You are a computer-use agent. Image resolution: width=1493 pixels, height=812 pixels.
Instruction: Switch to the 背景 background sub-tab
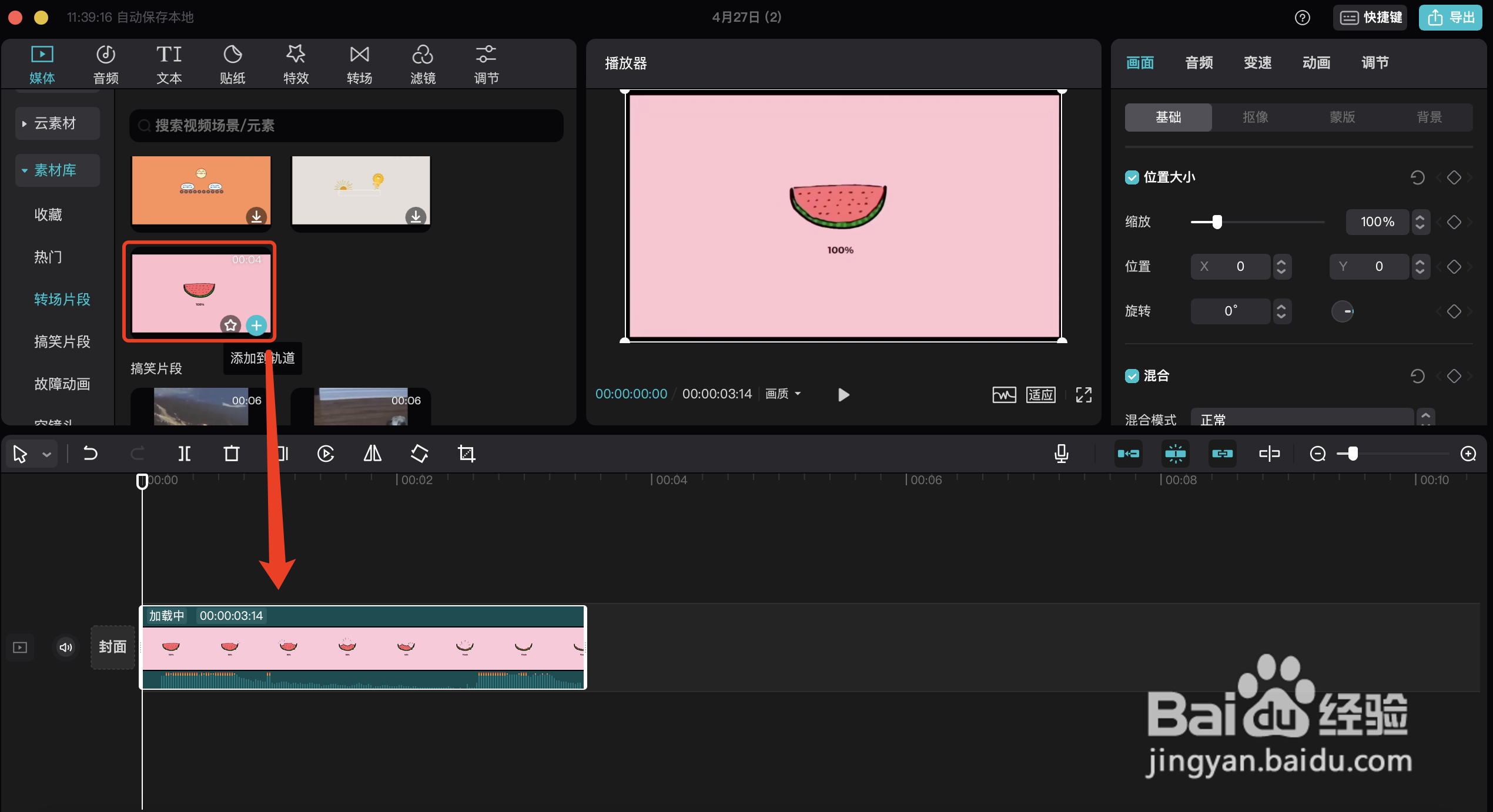tap(1429, 117)
